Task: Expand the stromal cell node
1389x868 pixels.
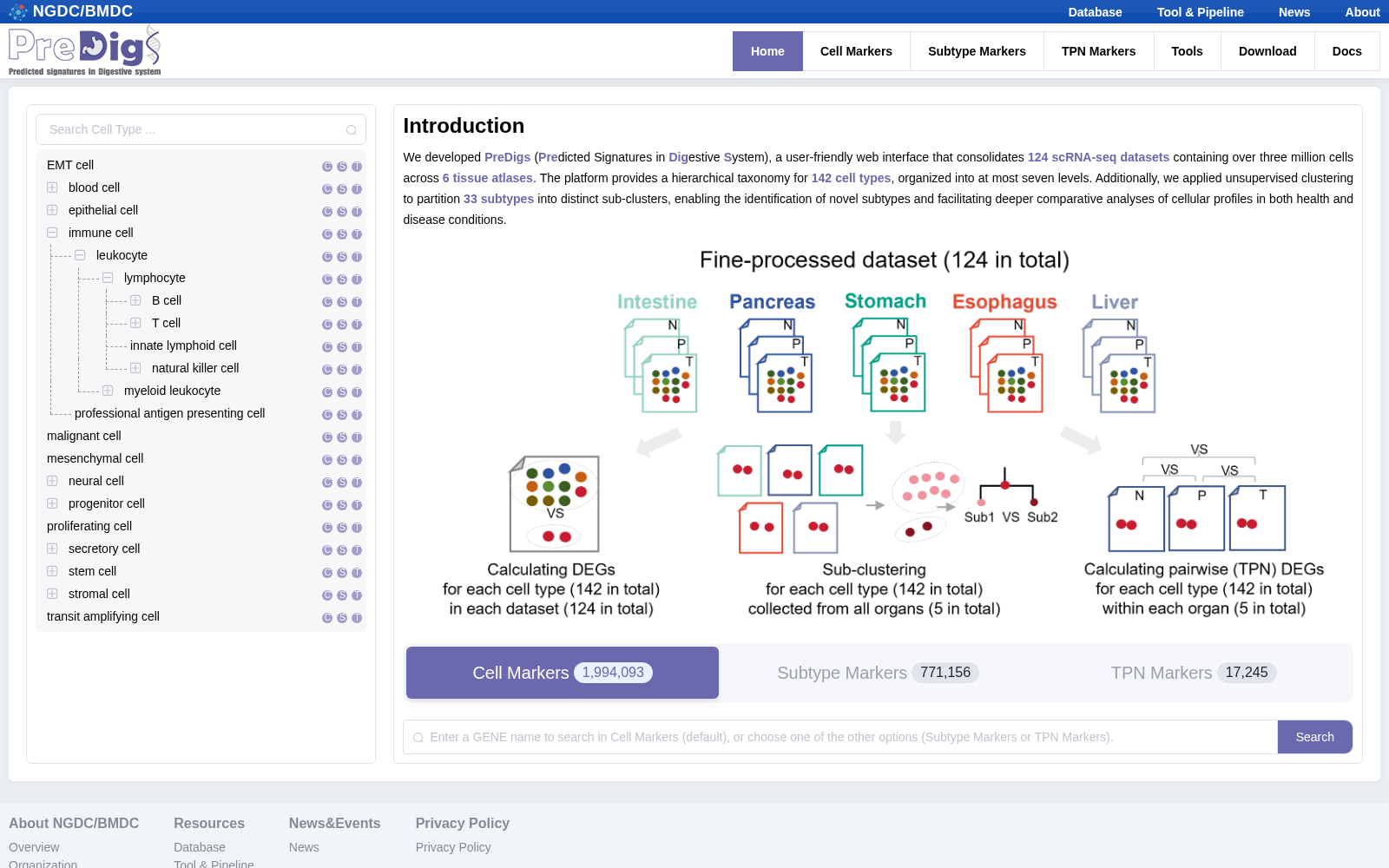Action: point(52,594)
